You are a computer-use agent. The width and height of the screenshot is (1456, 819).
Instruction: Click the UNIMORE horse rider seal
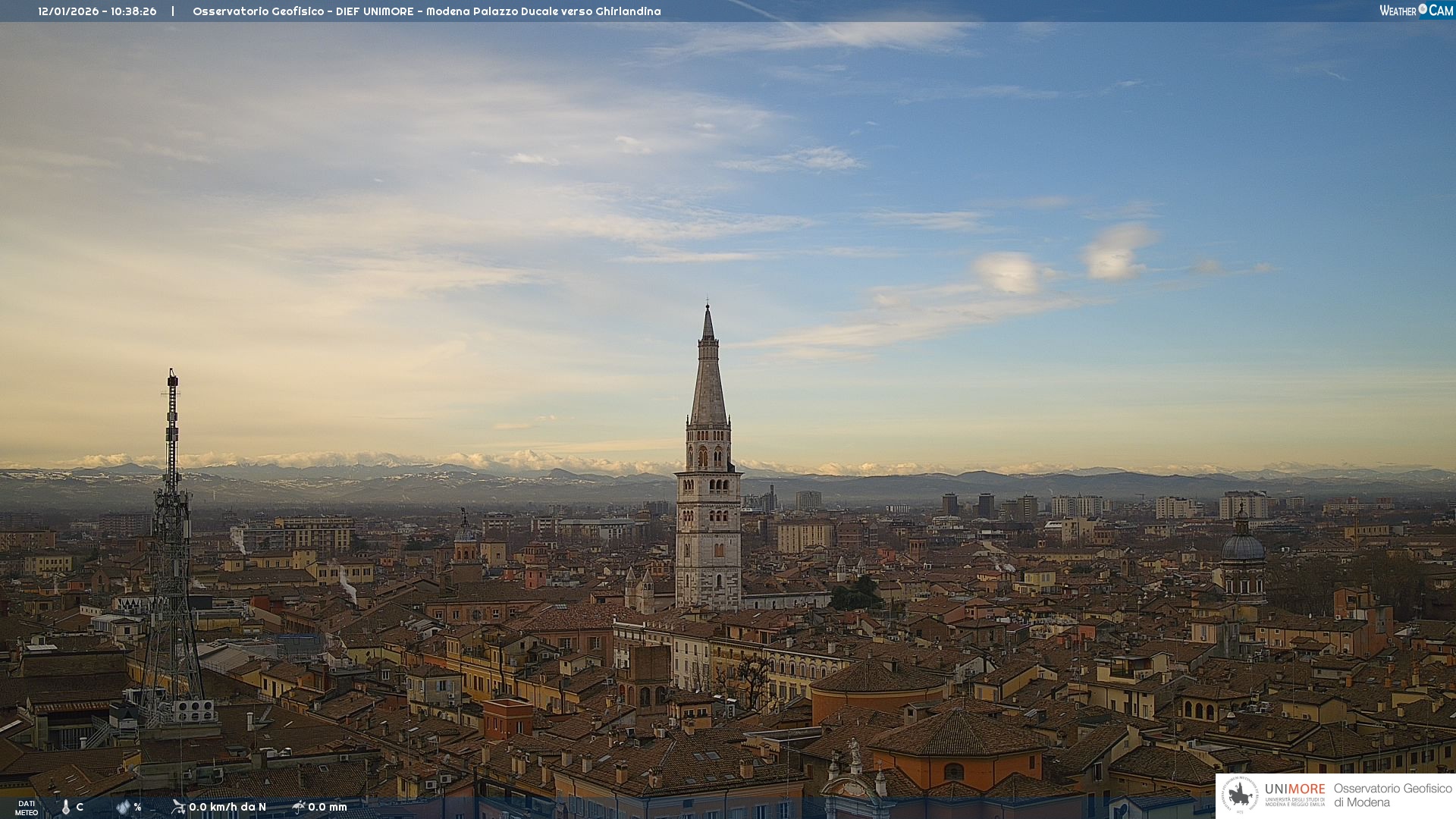click(x=1241, y=795)
